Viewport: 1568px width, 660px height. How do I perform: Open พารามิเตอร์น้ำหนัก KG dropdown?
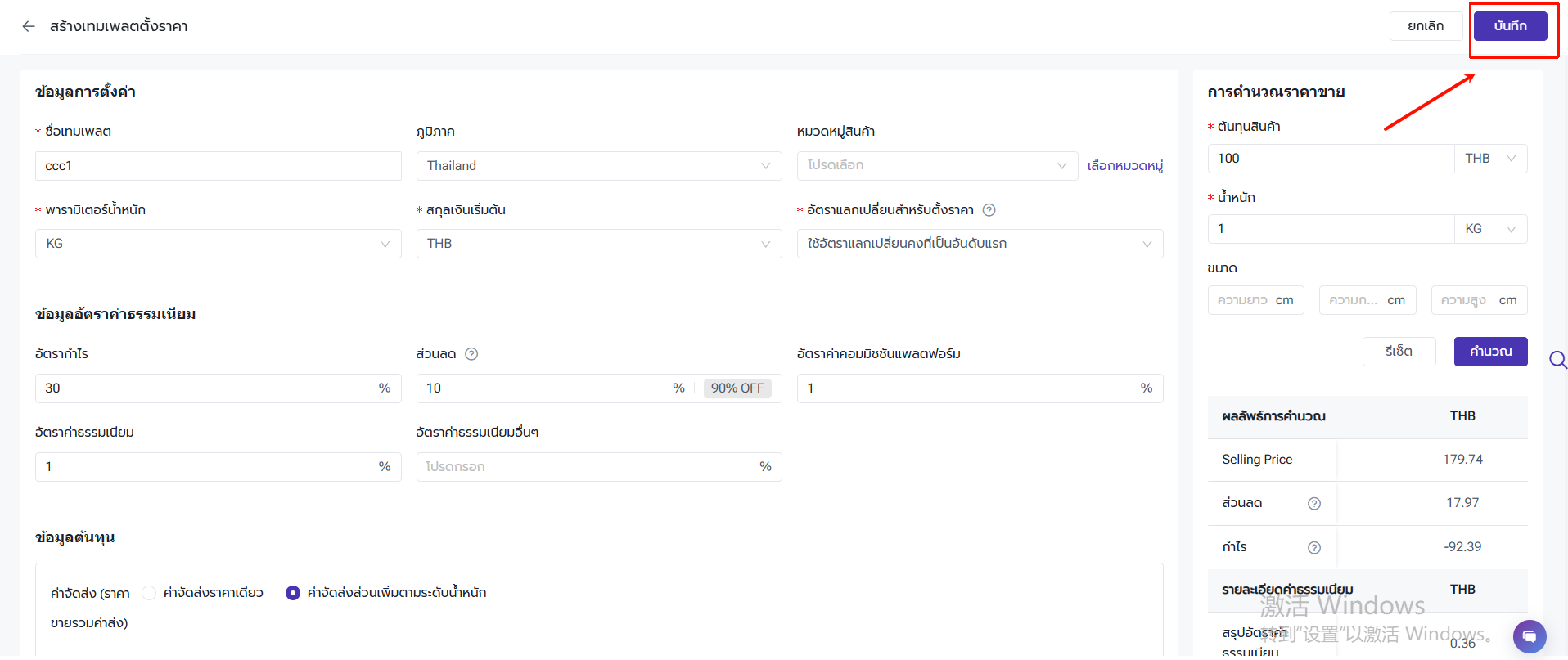(218, 244)
